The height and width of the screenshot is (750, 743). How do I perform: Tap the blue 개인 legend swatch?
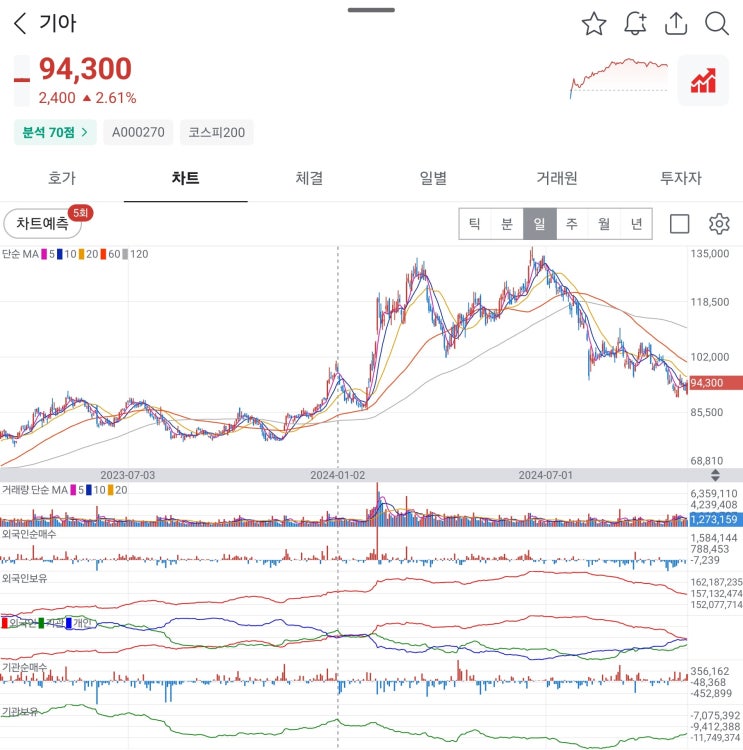coord(68,623)
